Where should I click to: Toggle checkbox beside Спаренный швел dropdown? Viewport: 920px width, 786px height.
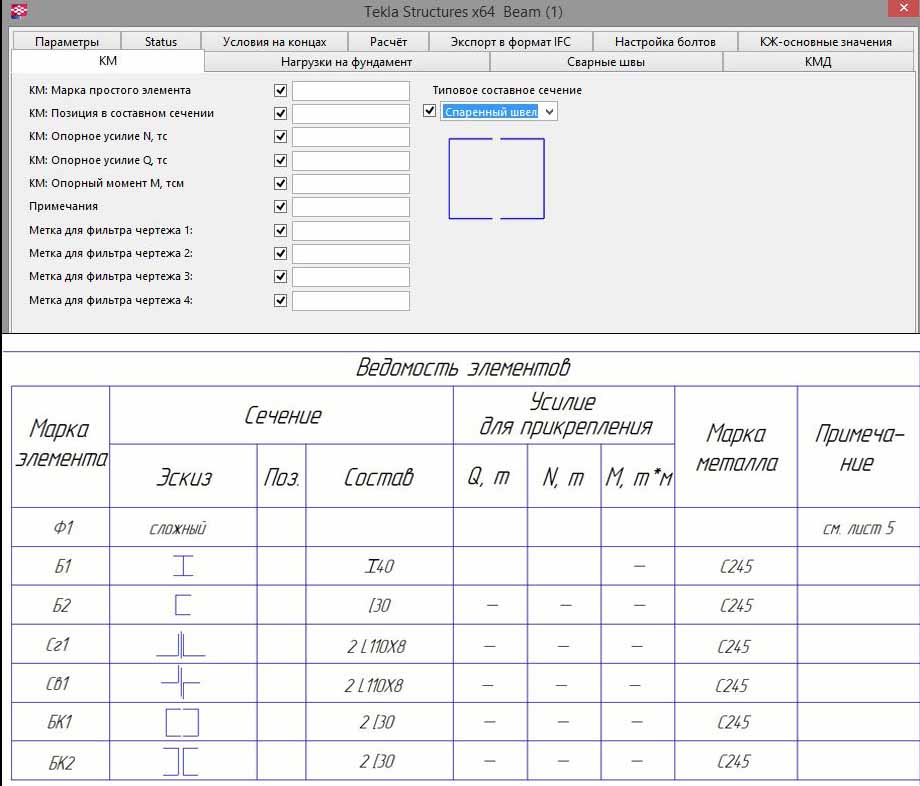coord(430,111)
